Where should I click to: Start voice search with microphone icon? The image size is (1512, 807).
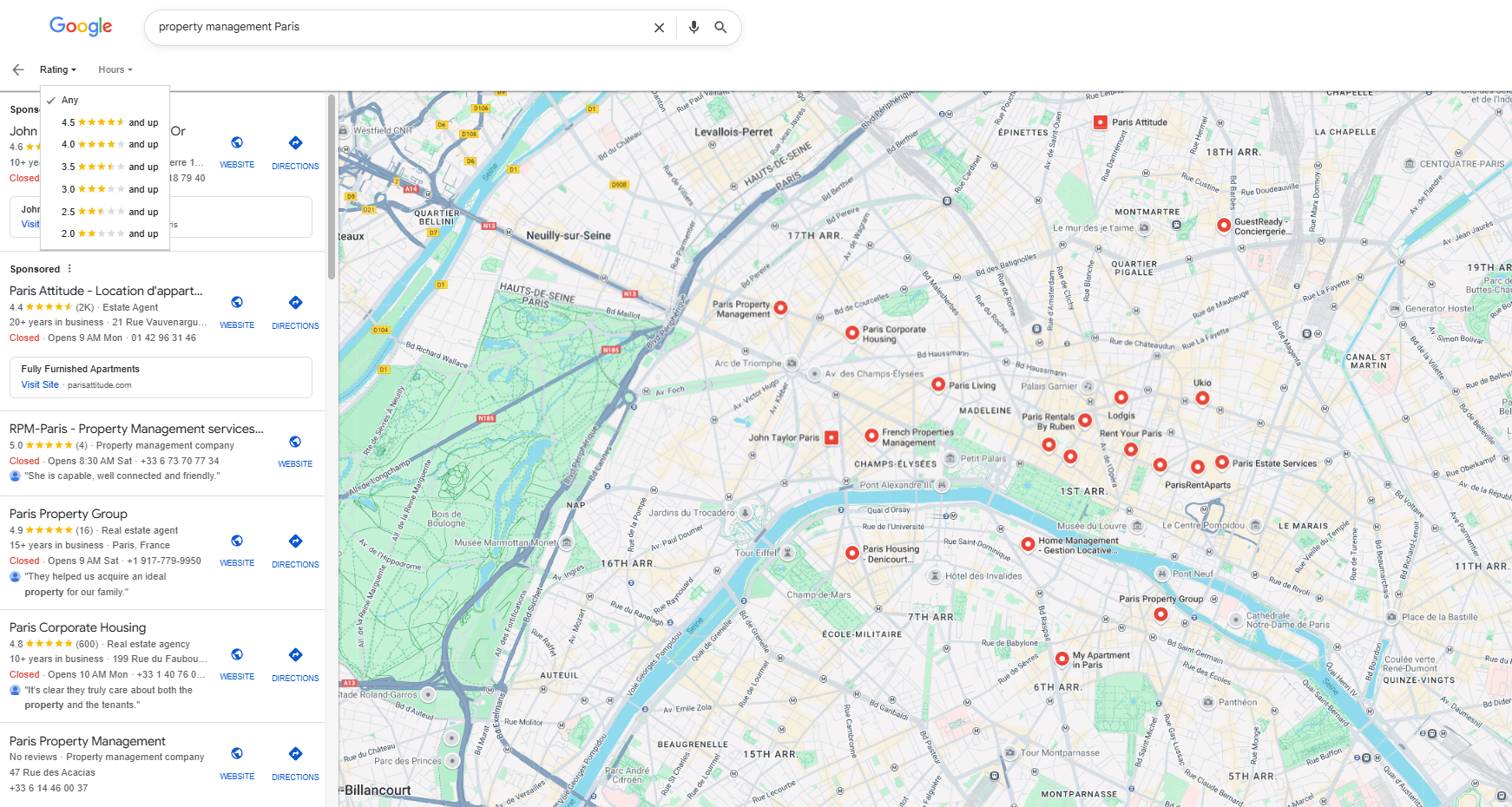coord(694,27)
